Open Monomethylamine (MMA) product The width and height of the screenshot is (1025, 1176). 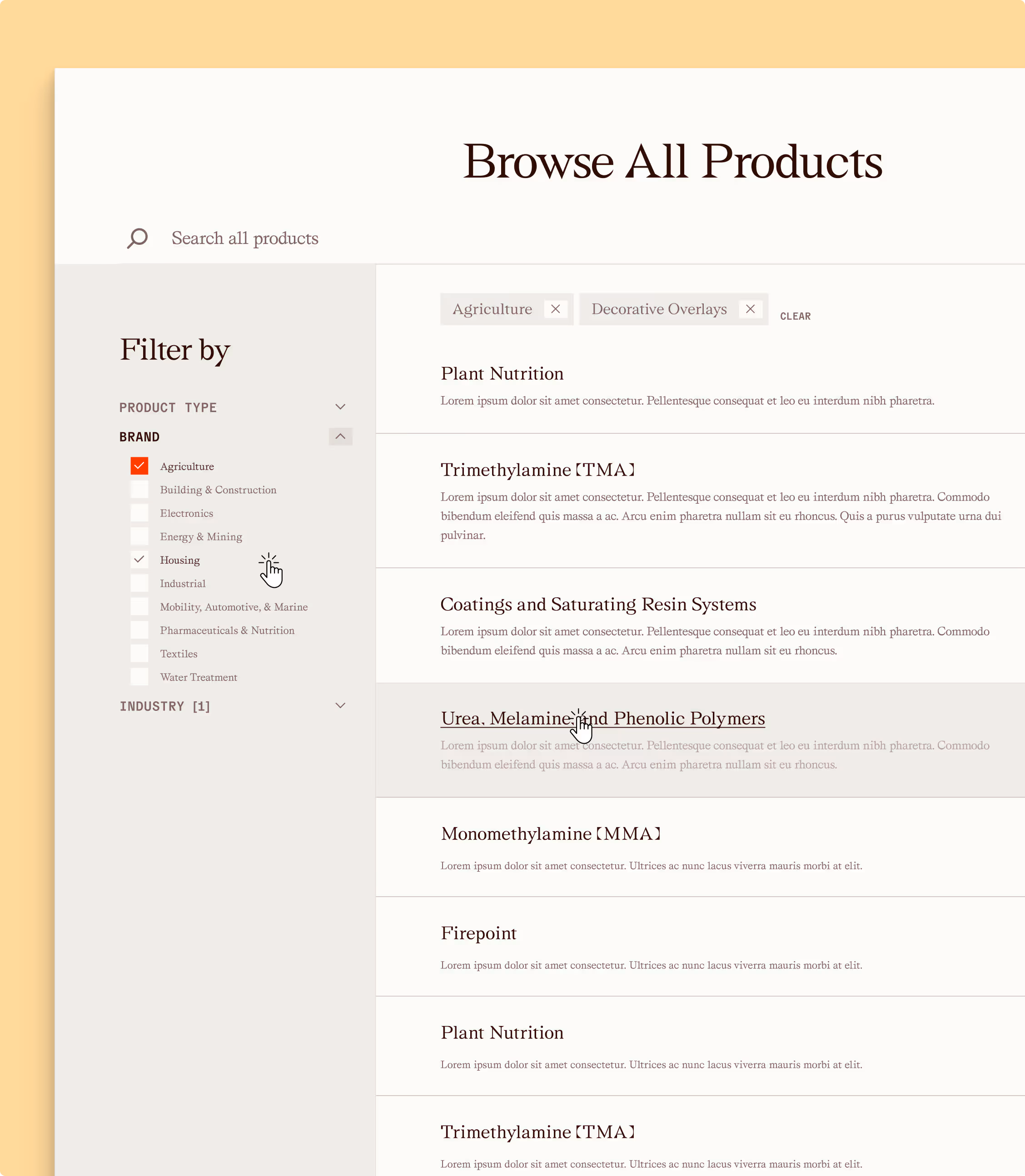(x=550, y=834)
